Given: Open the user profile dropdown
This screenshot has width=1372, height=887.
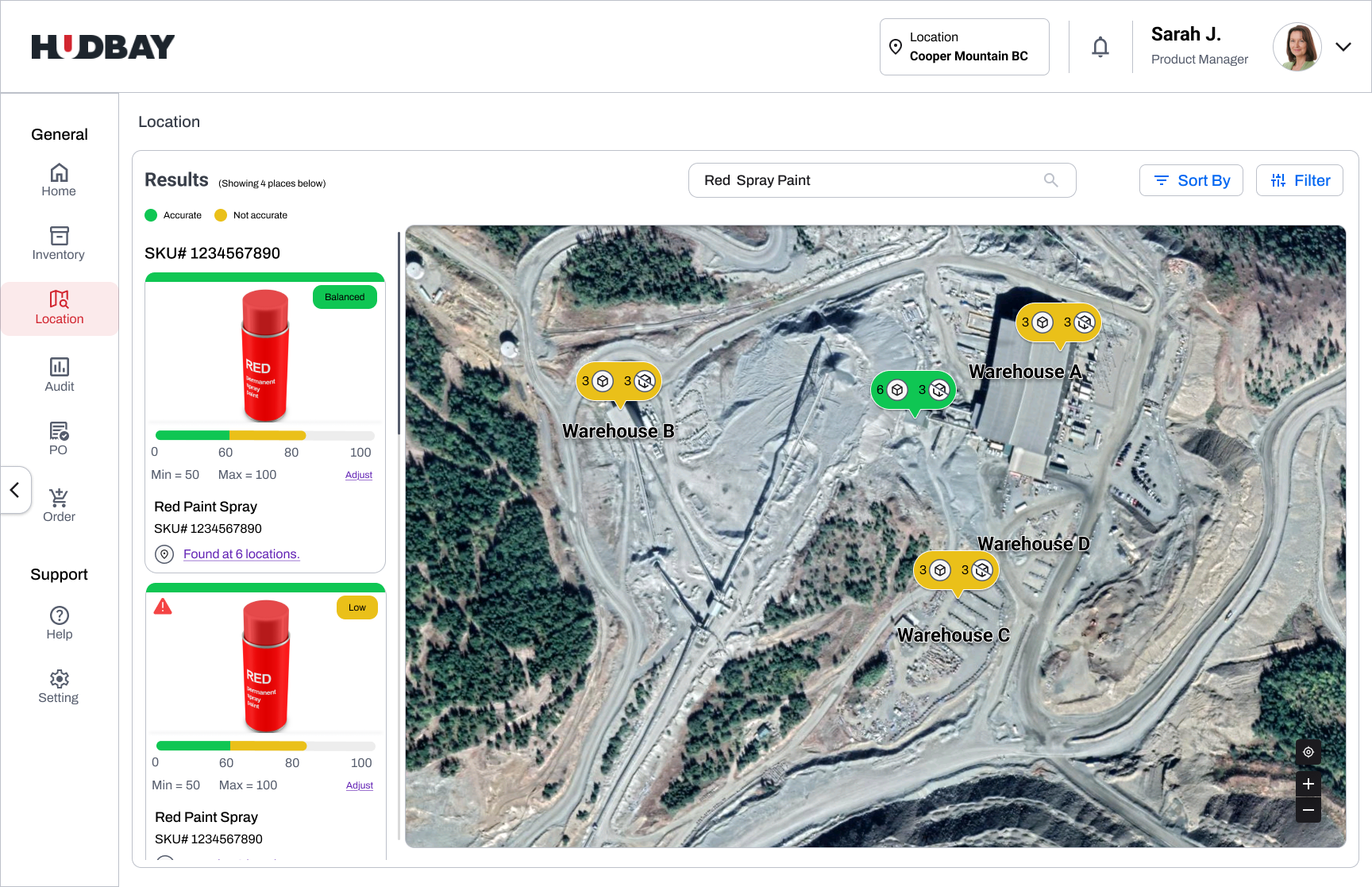Looking at the screenshot, I should click(x=1343, y=47).
